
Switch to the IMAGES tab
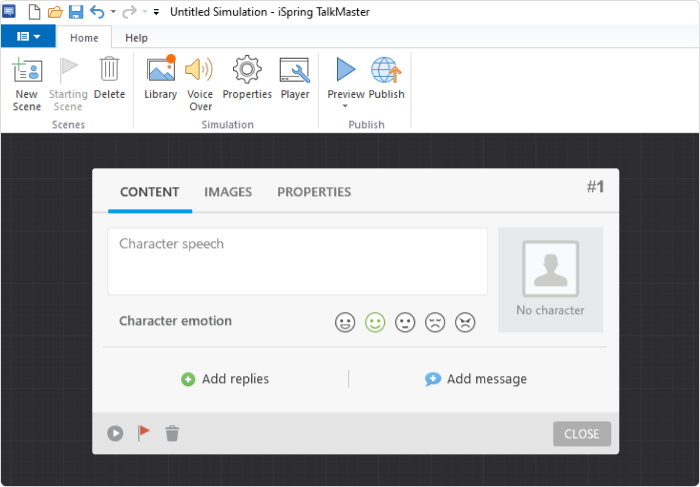point(228,192)
